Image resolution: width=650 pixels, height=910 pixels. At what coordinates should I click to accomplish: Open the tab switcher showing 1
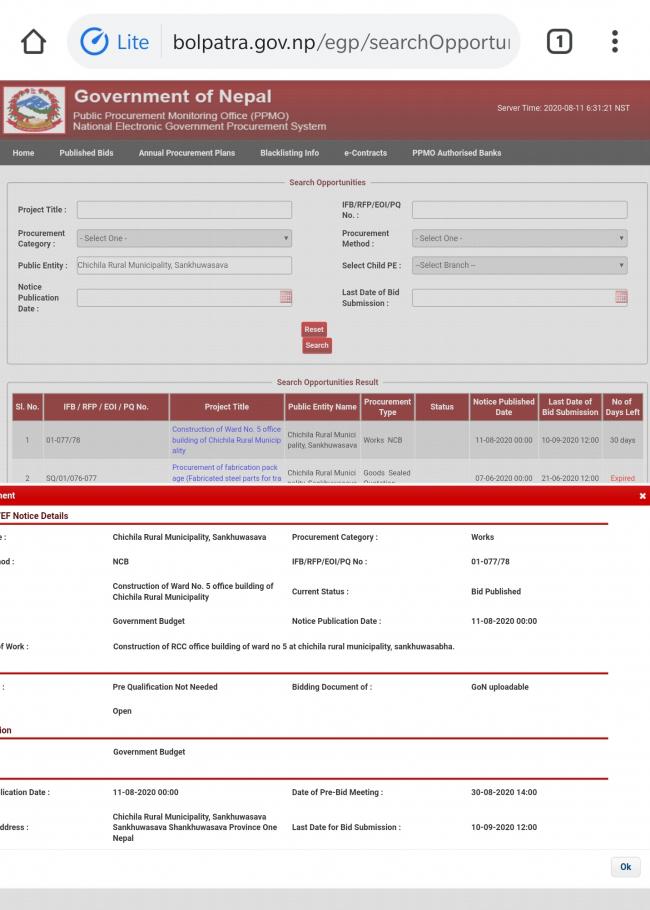(x=559, y=42)
